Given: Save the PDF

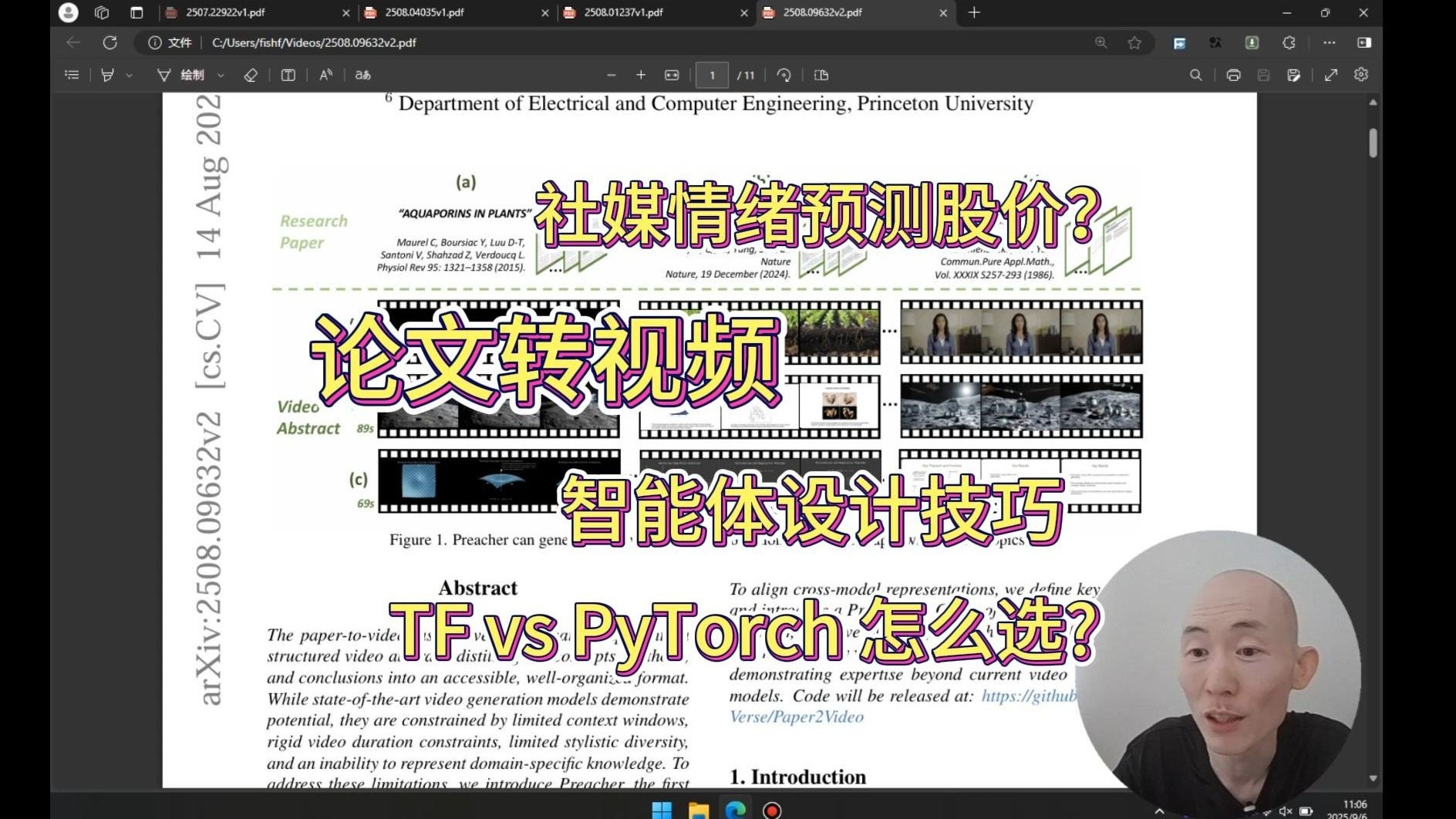Looking at the screenshot, I should [1263, 75].
